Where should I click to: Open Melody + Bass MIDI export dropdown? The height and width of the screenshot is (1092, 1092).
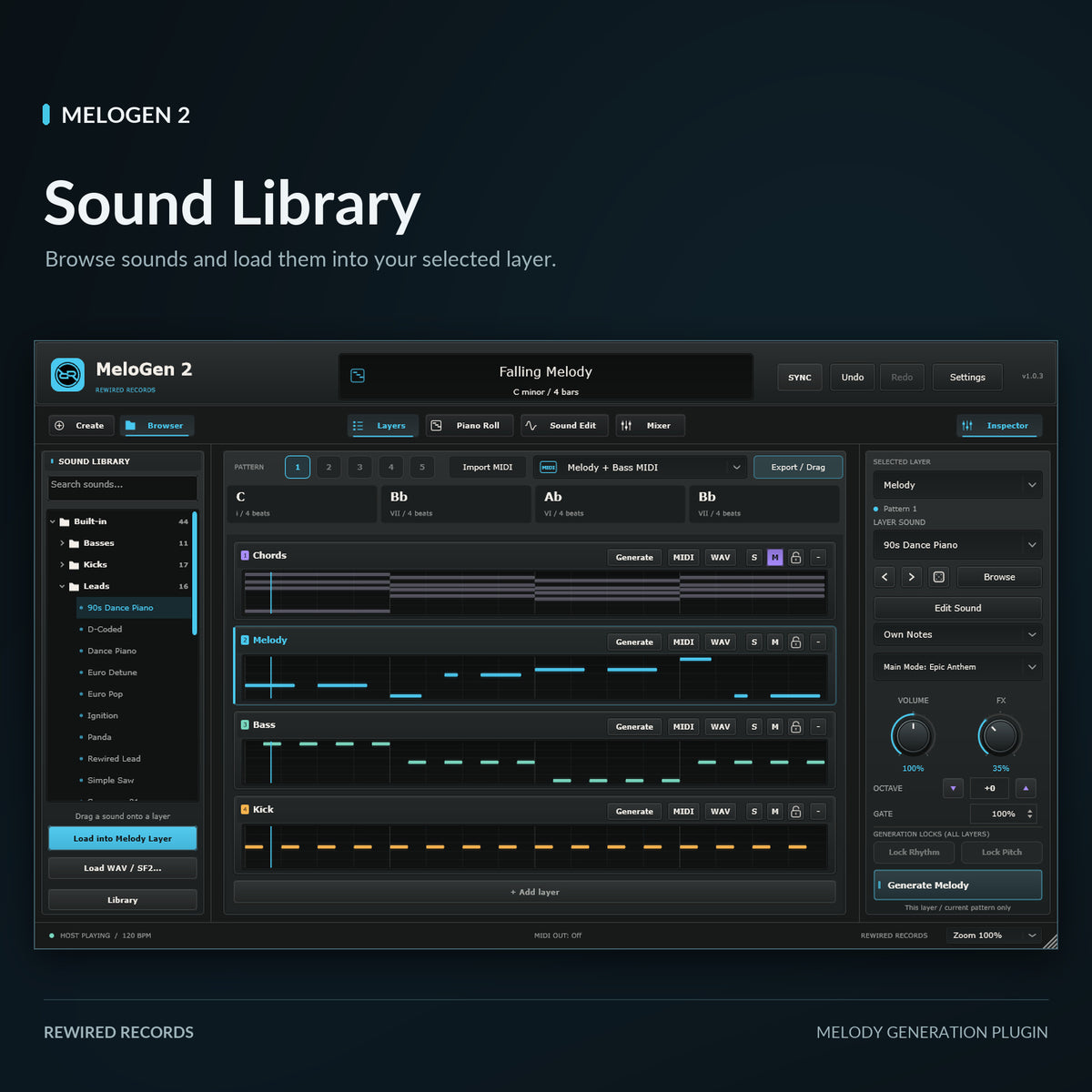(641, 467)
